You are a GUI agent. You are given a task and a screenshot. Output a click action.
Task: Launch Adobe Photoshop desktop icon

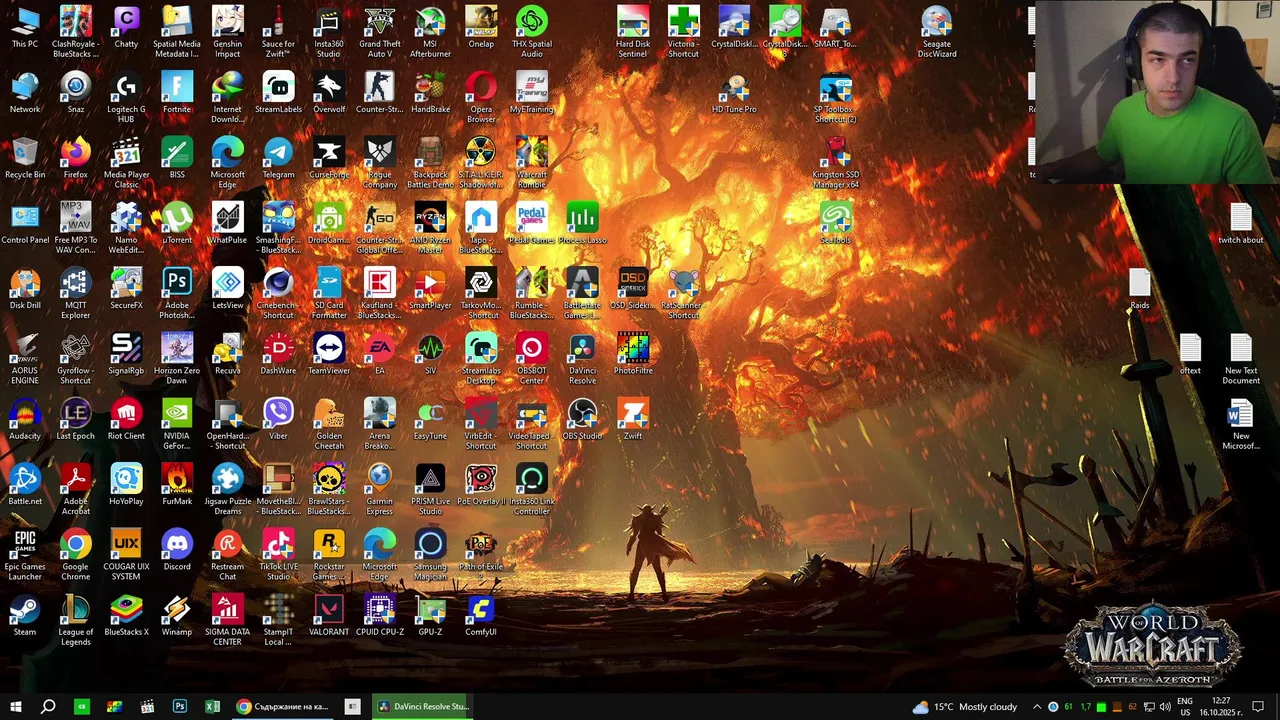(x=177, y=292)
